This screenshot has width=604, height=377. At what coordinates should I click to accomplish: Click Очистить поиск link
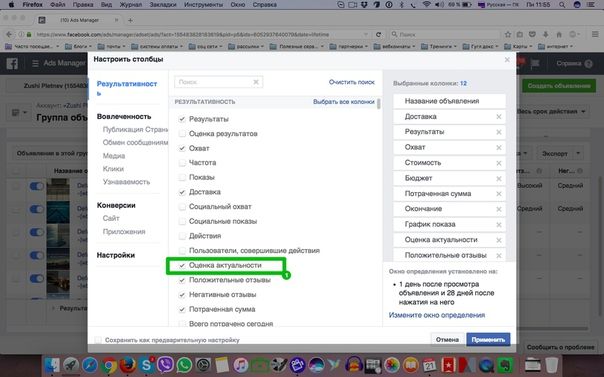[x=351, y=82]
